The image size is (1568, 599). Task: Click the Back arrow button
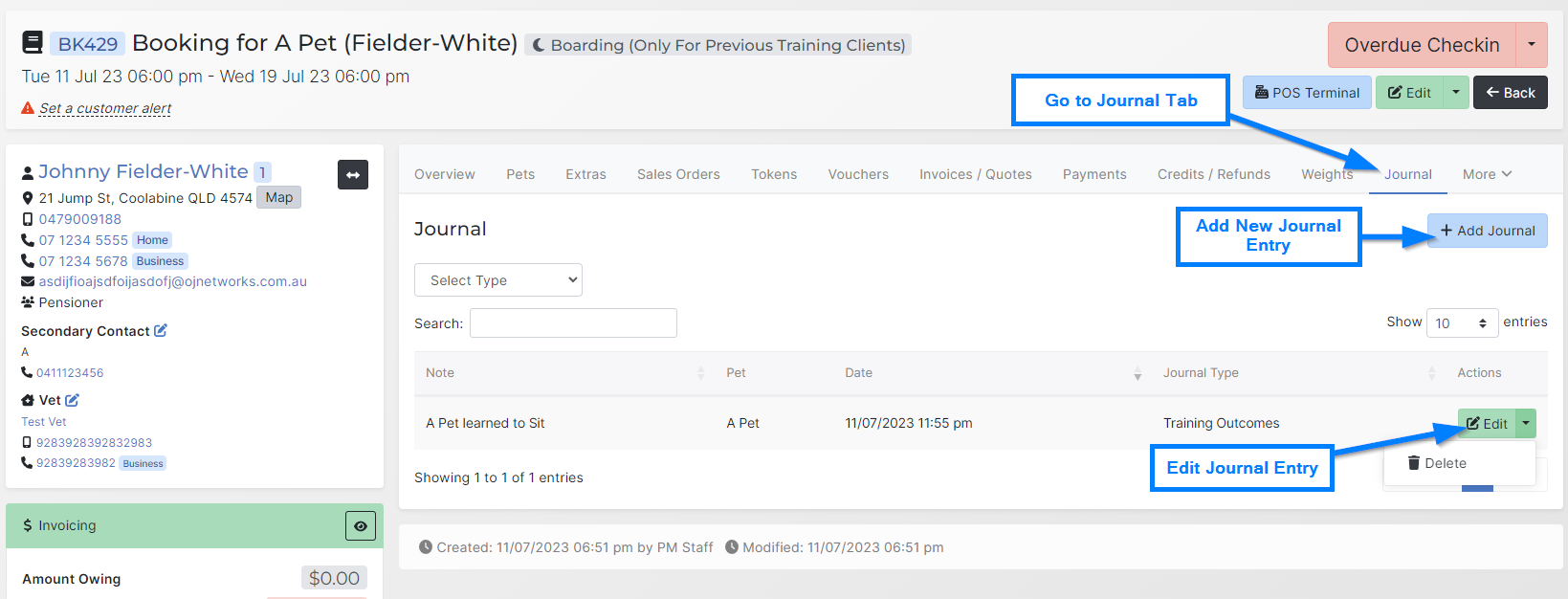1510,93
